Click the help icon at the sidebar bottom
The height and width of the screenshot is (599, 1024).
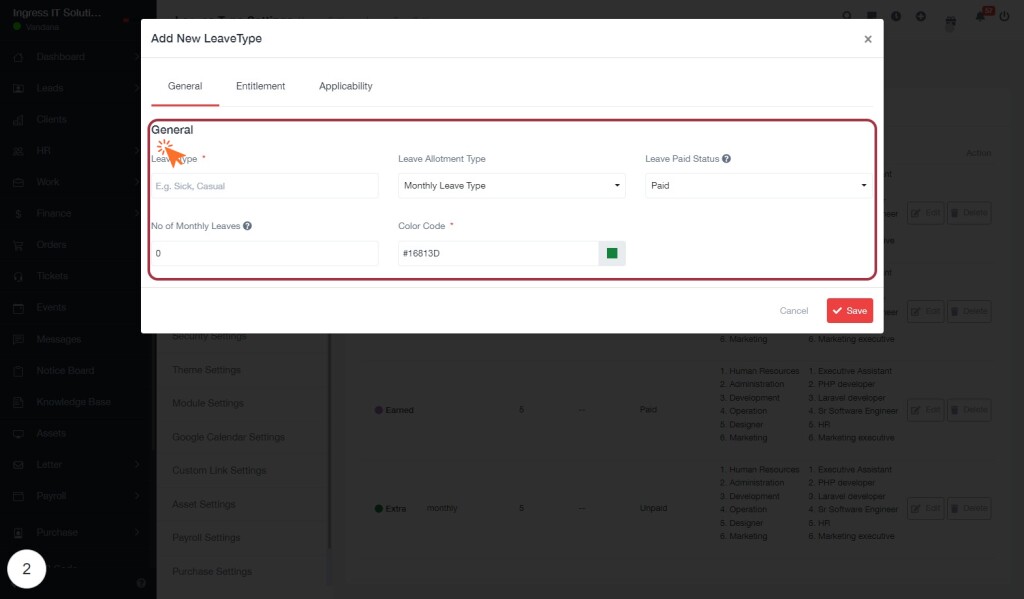(141, 583)
